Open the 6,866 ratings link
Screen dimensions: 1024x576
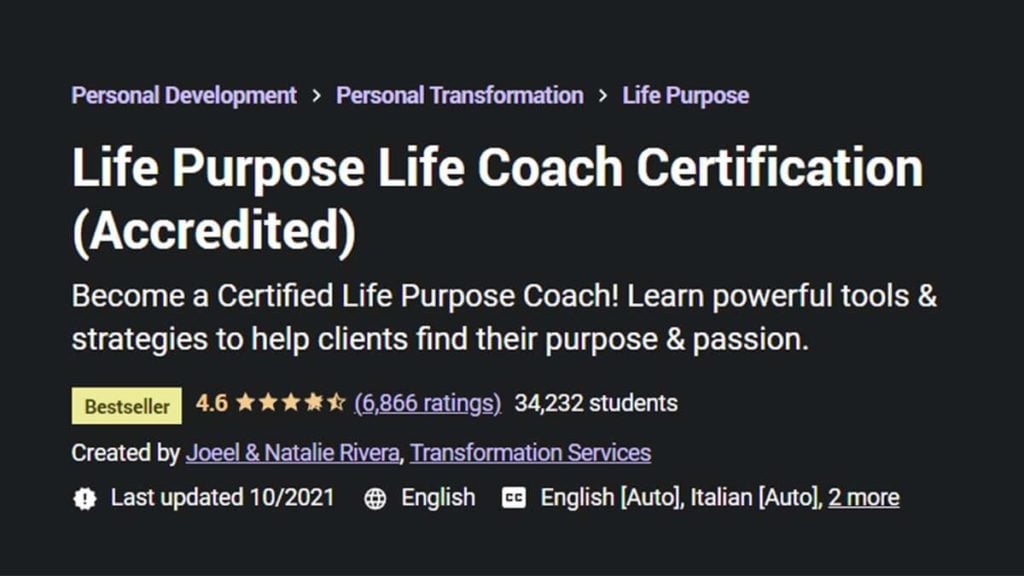pyautogui.click(x=428, y=404)
